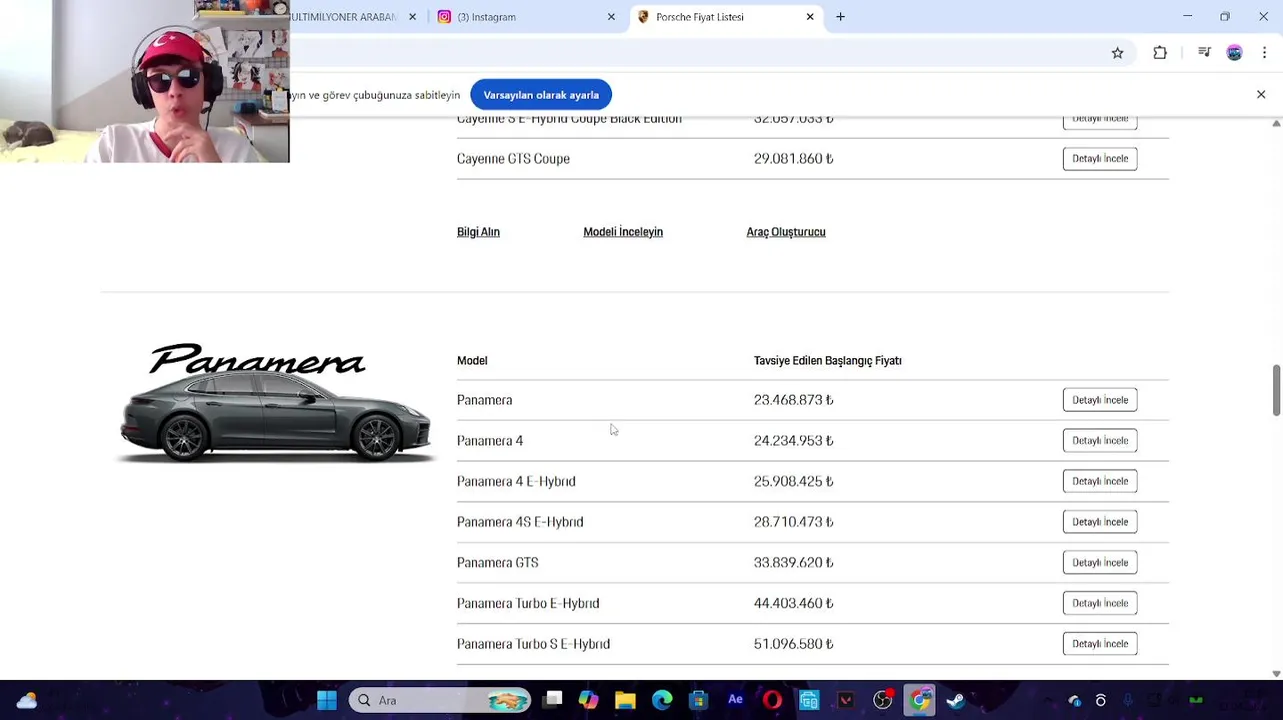Open Opera browser from the taskbar

coord(772,701)
